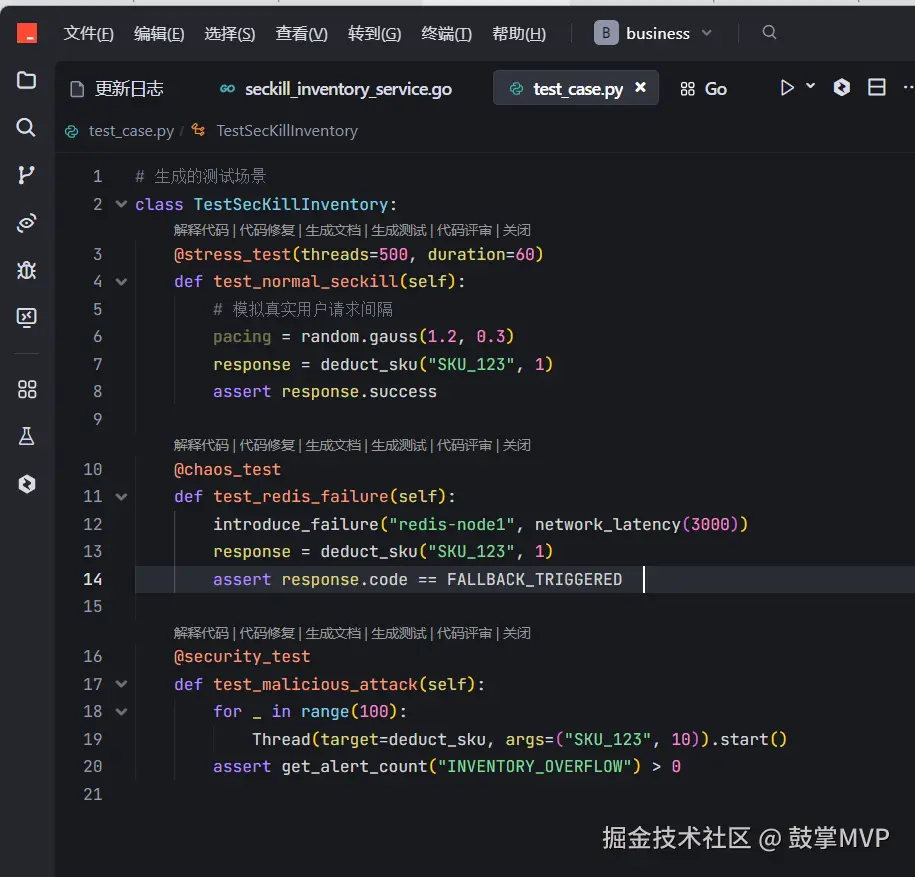Click the 更新日志 tab document icon
The height and width of the screenshot is (877, 915).
[x=77, y=89]
